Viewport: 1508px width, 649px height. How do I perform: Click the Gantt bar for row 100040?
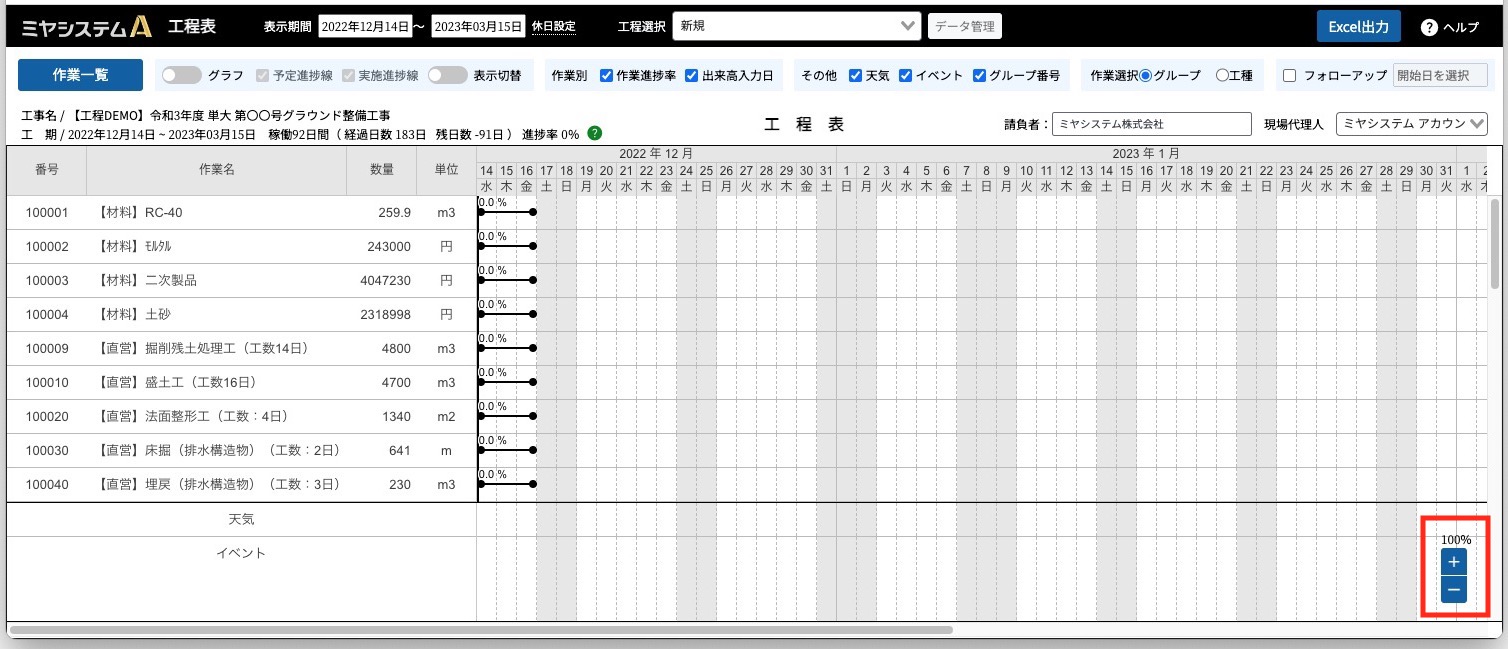[x=506, y=484]
